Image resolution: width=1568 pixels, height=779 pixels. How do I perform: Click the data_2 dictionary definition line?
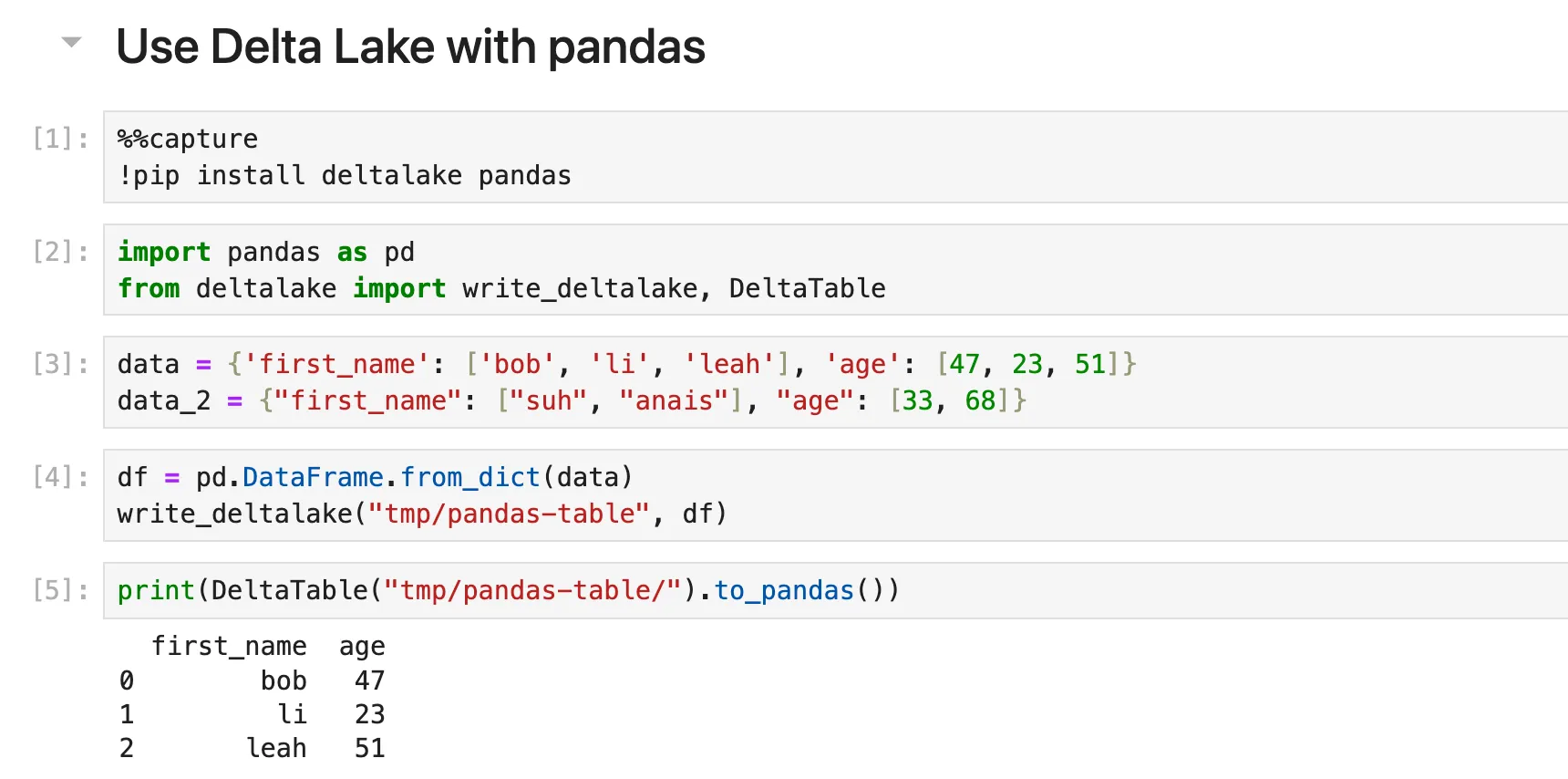tap(572, 400)
